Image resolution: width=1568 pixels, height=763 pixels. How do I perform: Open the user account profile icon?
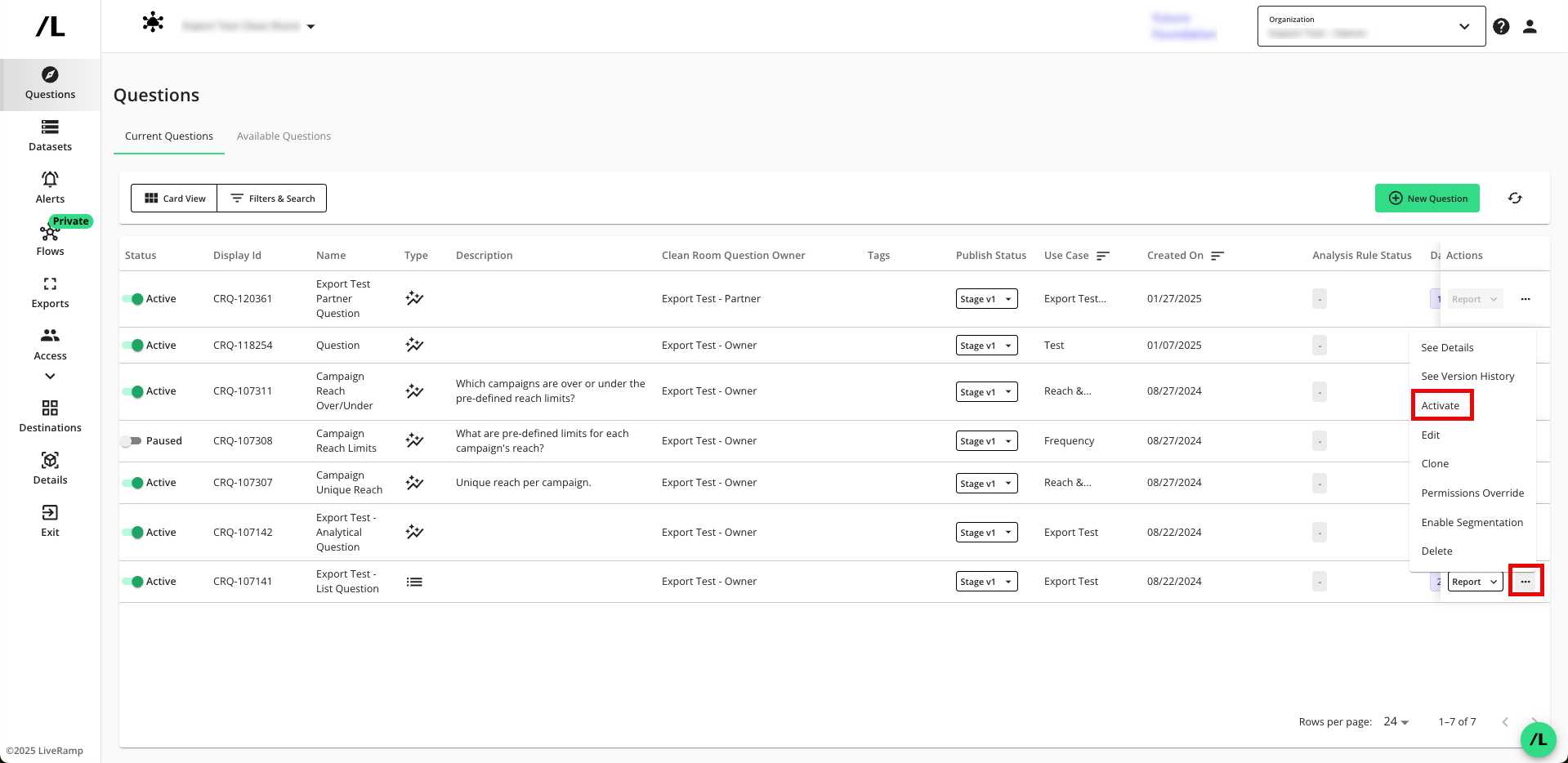pos(1530,26)
